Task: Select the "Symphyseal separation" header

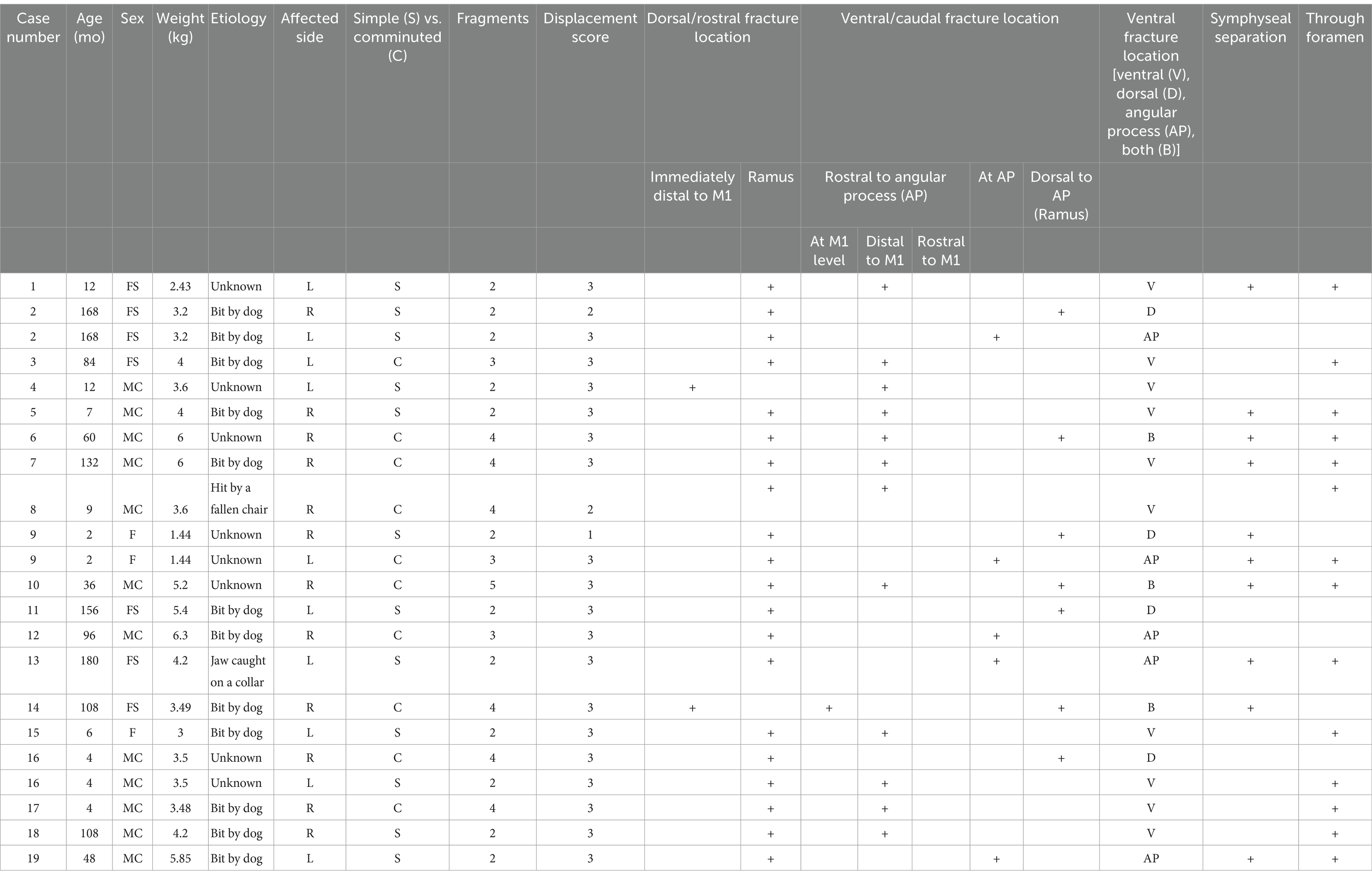Action: (1250, 28)
